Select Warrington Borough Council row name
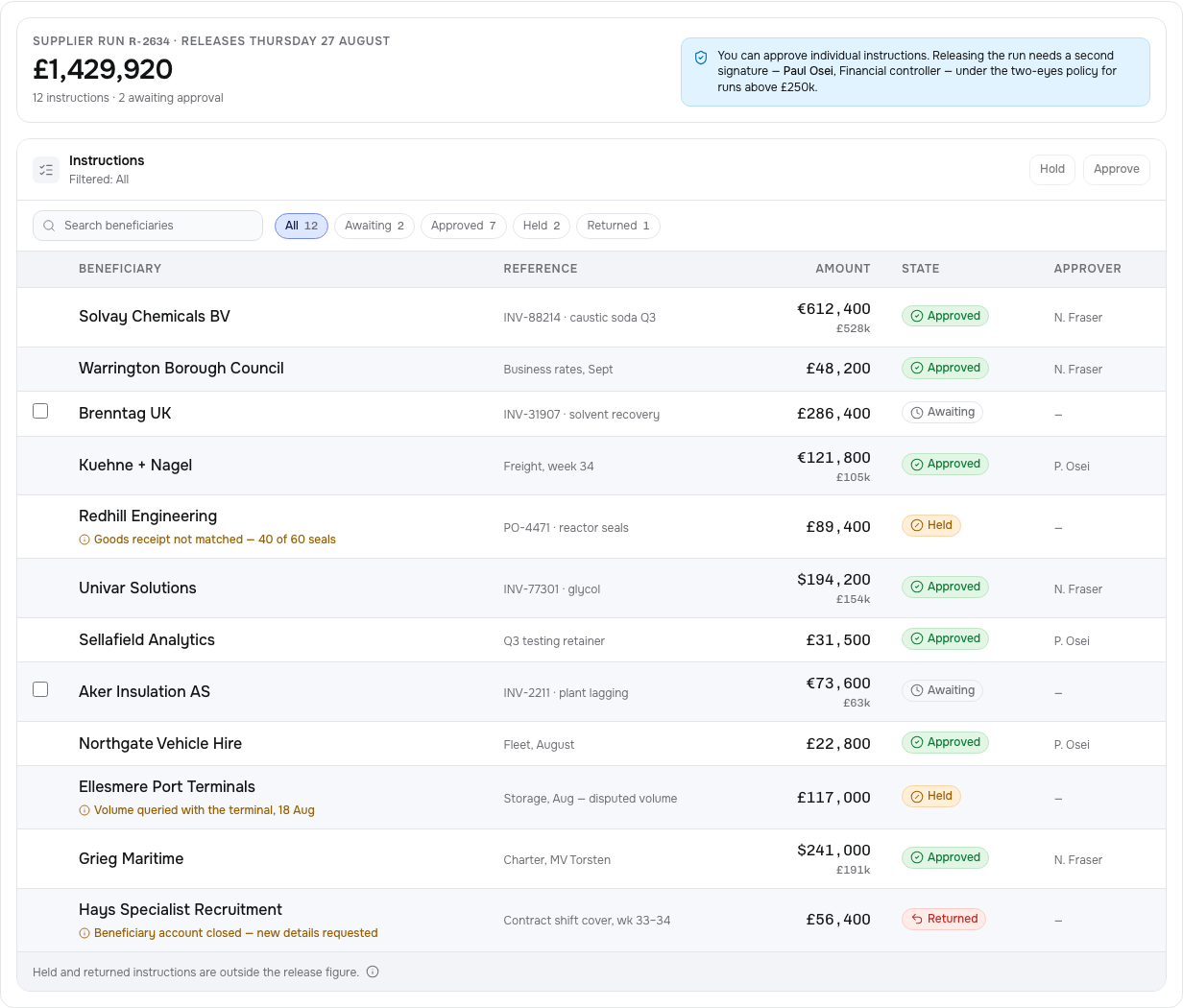 [x=181, y=369]
